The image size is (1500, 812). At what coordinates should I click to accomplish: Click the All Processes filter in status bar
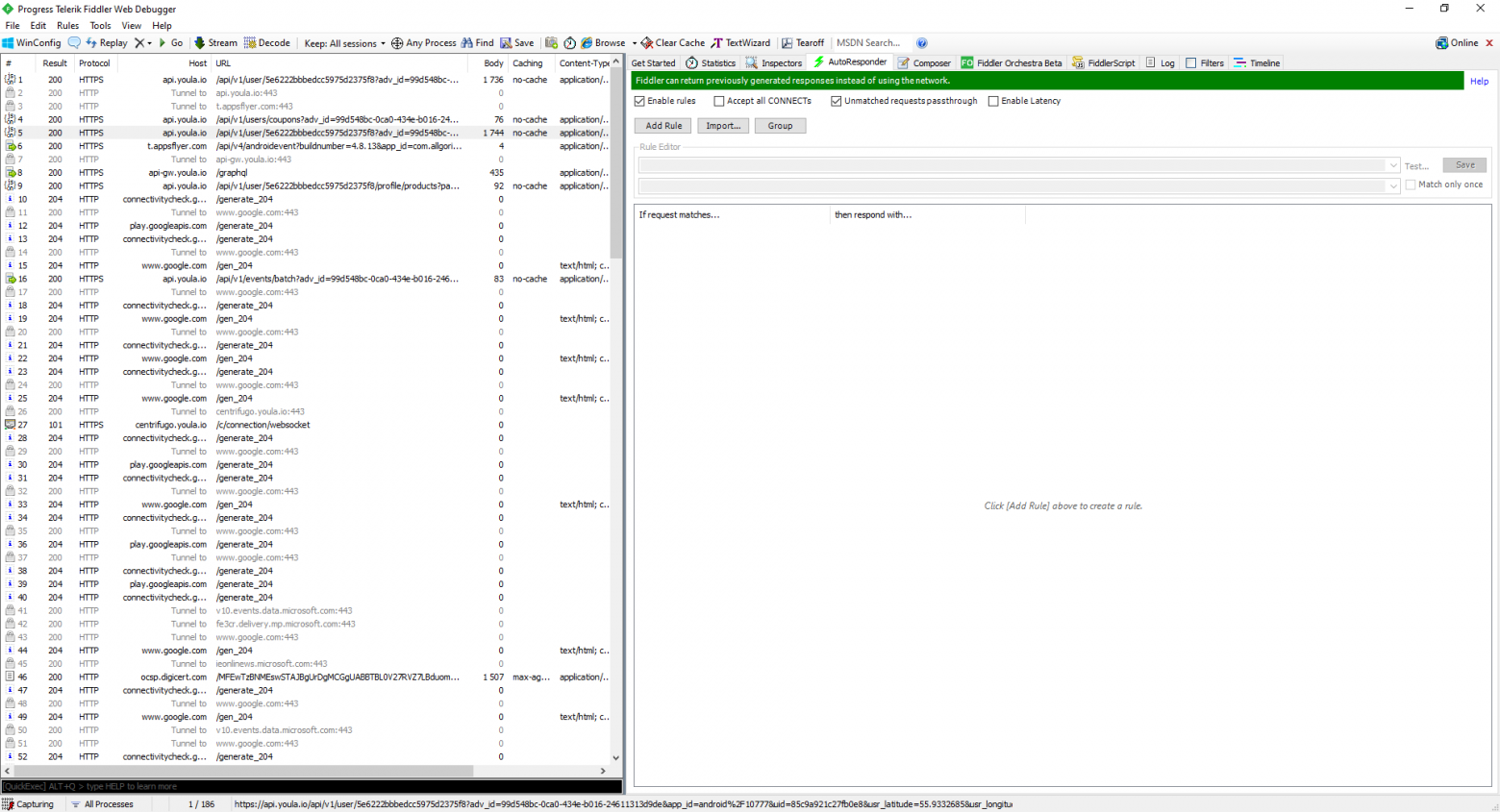(102, 804)
